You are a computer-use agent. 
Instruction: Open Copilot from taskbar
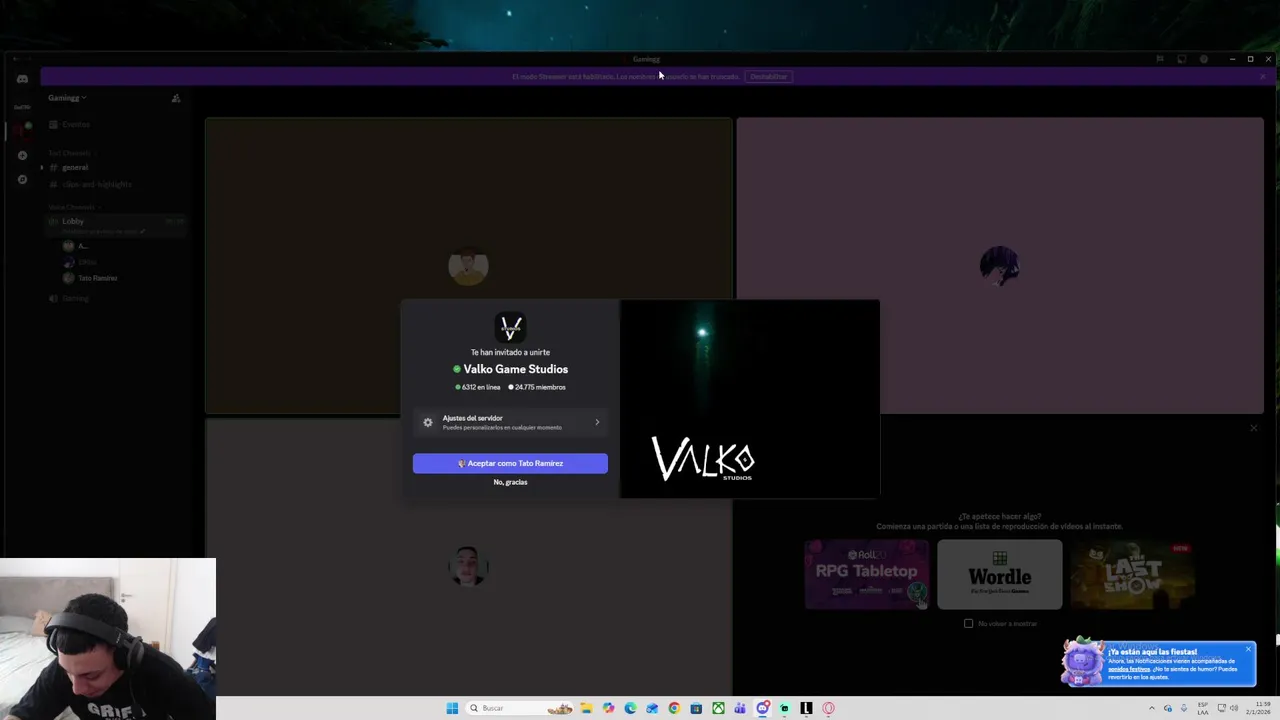pyautogui.click(x=608, y=708)
